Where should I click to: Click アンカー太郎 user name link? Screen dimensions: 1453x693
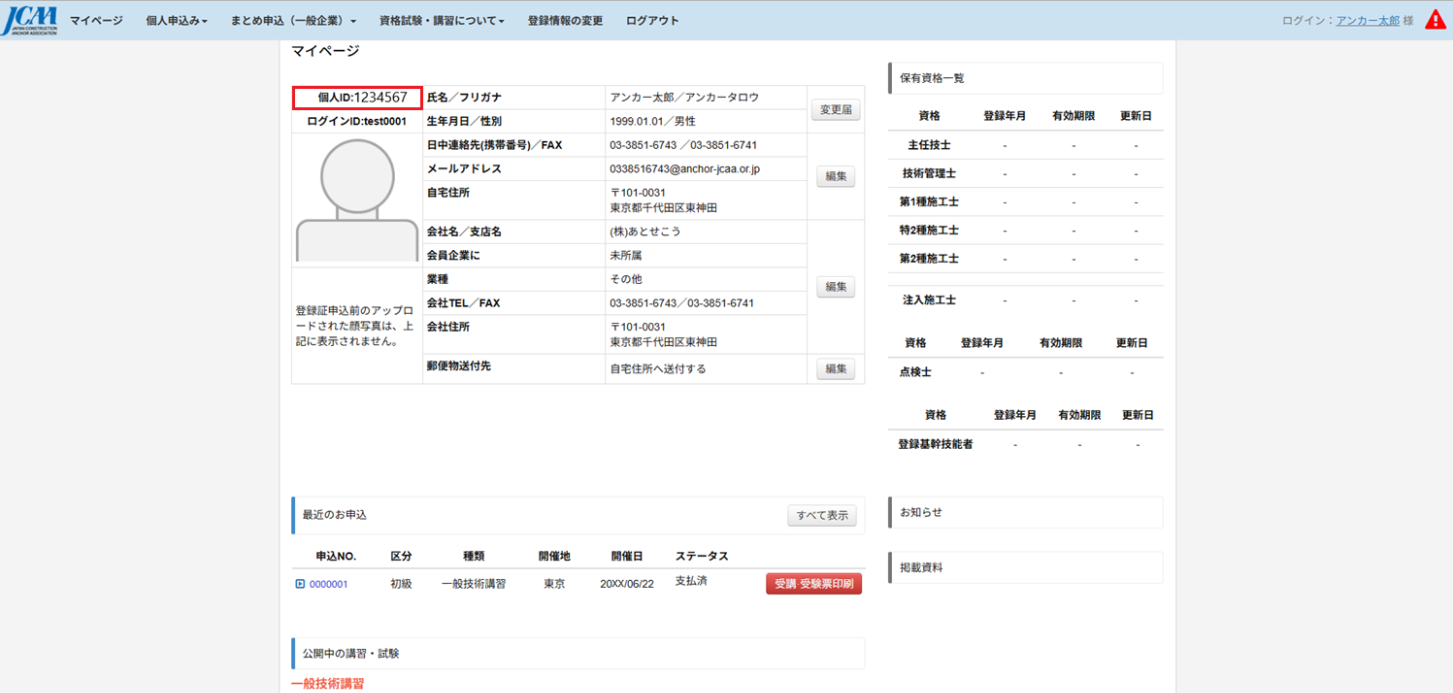(x=1367, y=20)
